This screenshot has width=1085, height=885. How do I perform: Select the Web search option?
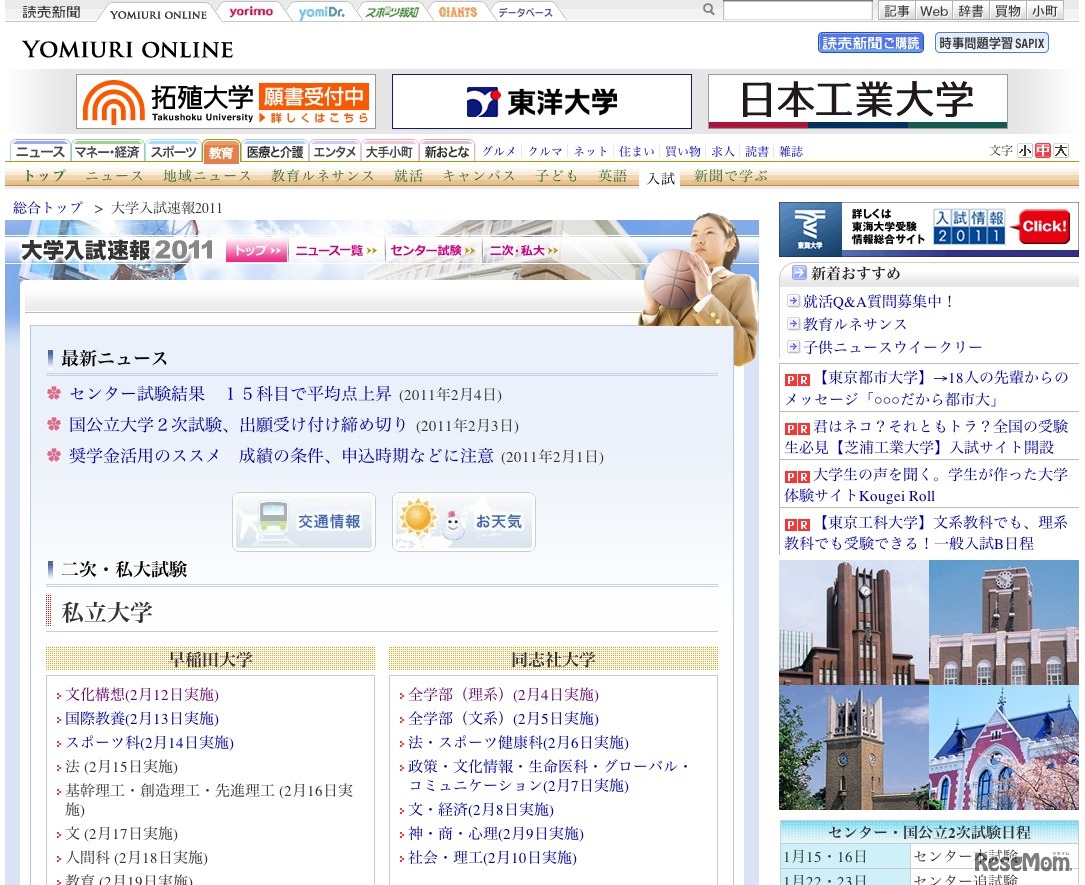tap(933, 10)
